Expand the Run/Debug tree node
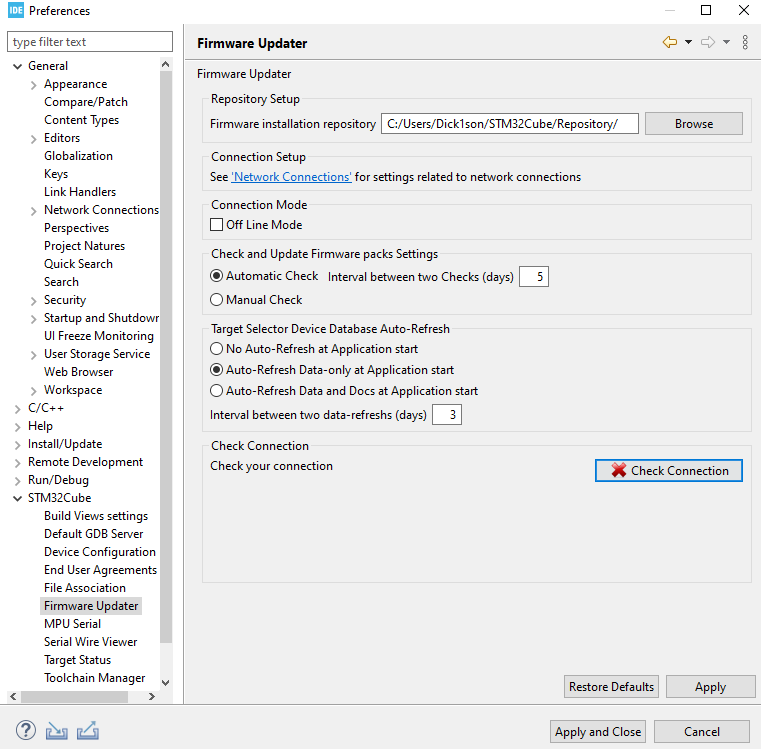761x749 pixels. point(17,480)
